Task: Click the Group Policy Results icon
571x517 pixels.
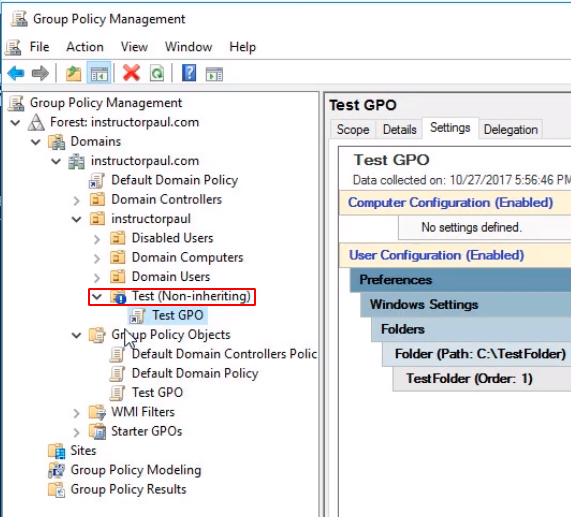Action: (56, 489)
